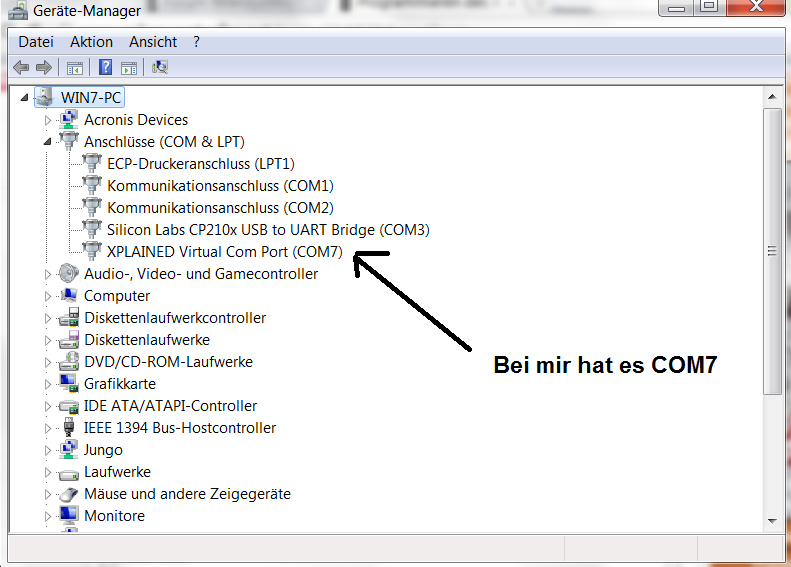Click the Diskettenlaufwerkcontroller icon
791x567 pixels.
[69, 317]
